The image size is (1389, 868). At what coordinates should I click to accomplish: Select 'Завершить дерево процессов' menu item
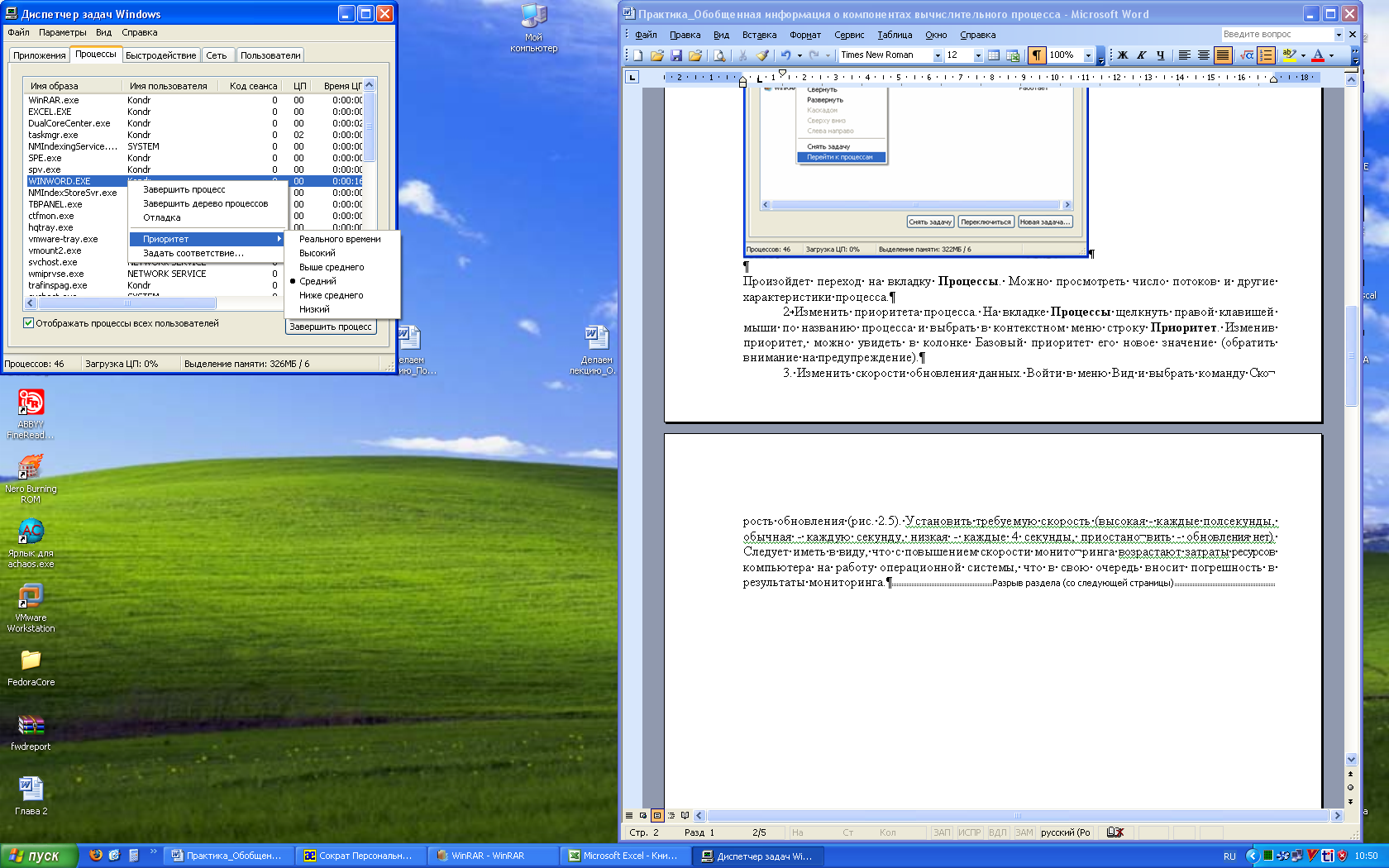[208, 203]
